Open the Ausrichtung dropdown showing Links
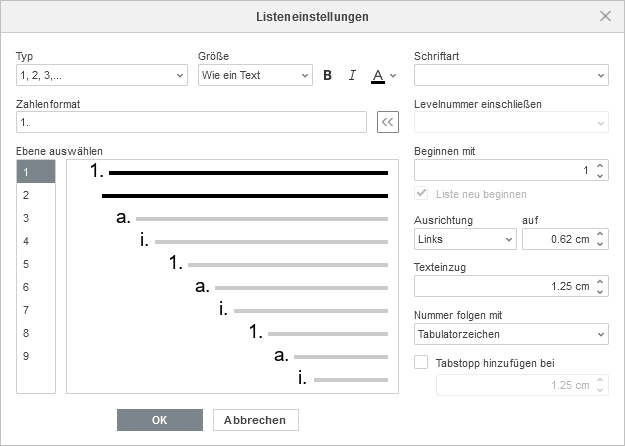 coord(465,239)
